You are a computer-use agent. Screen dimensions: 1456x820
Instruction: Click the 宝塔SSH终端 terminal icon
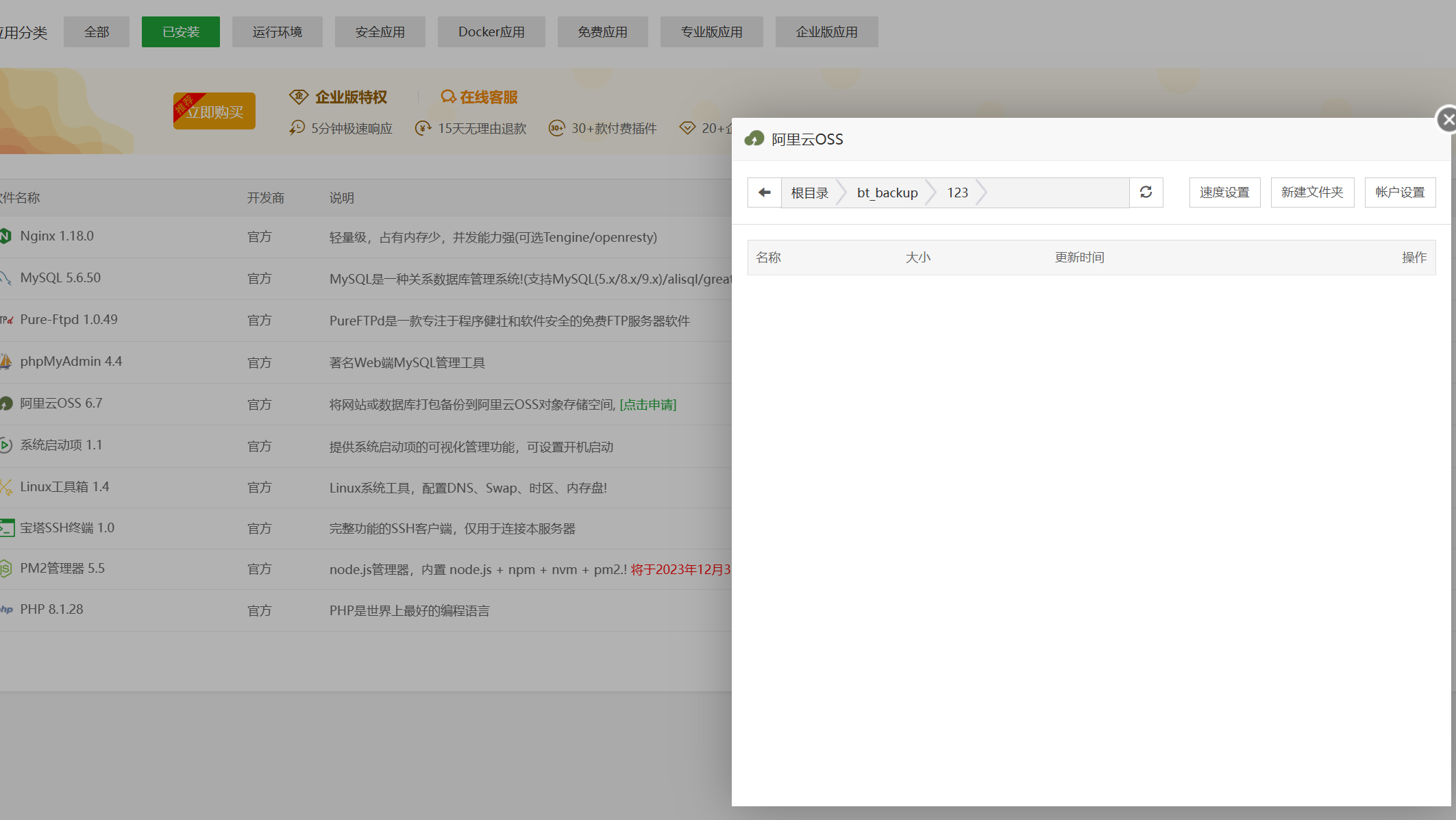(x=6, y=528)
